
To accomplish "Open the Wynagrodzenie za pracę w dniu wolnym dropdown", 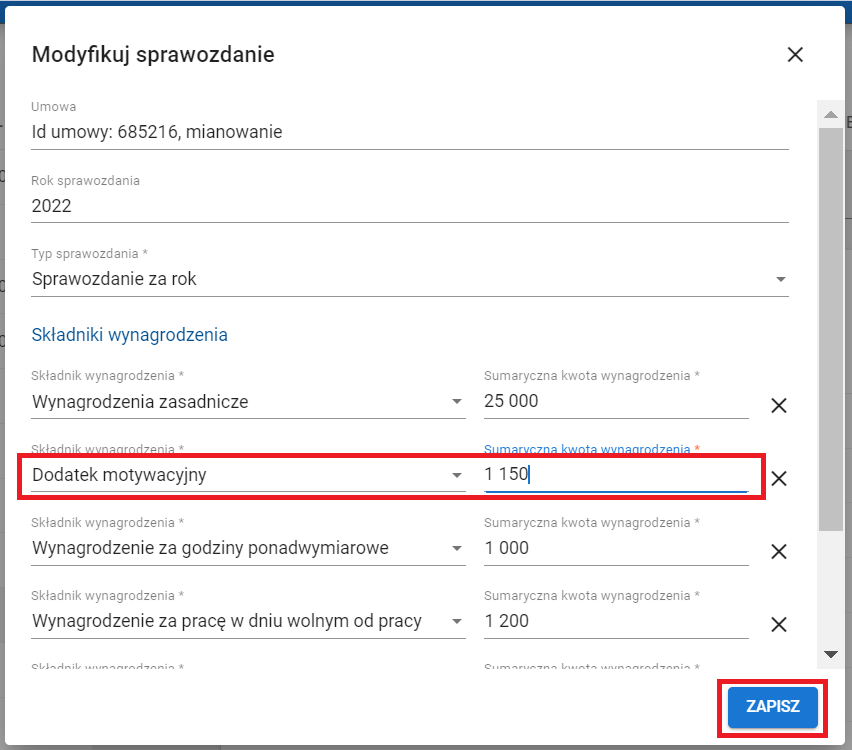I will [457, 621].
